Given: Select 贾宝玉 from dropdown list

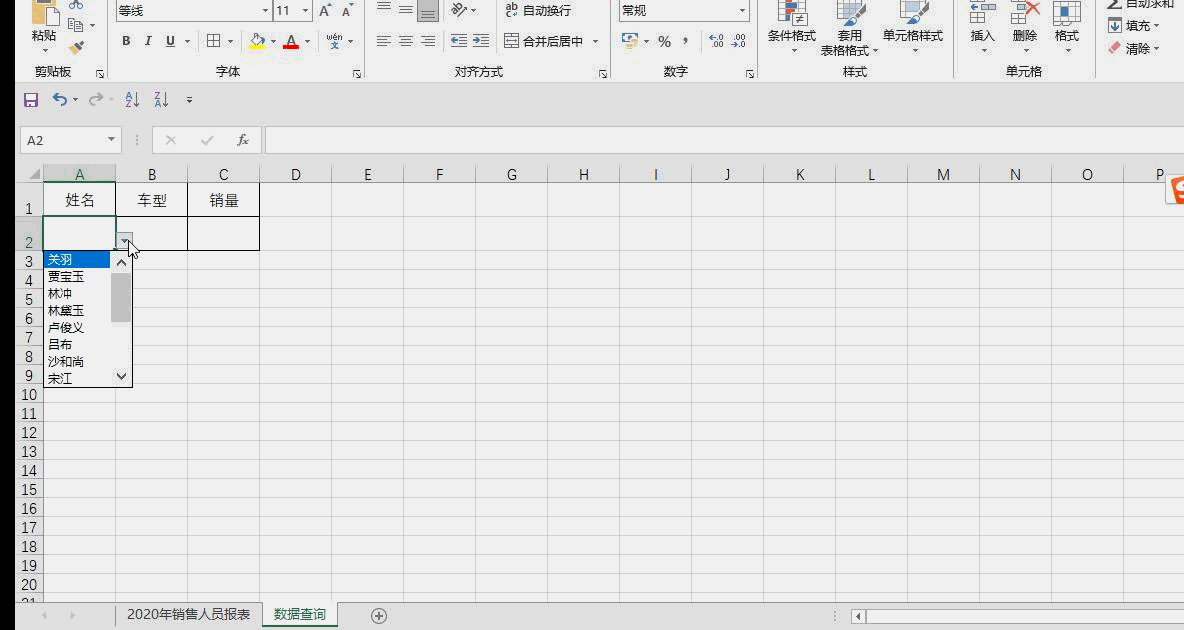Looking at the screenshot, I should coord(77,277).
